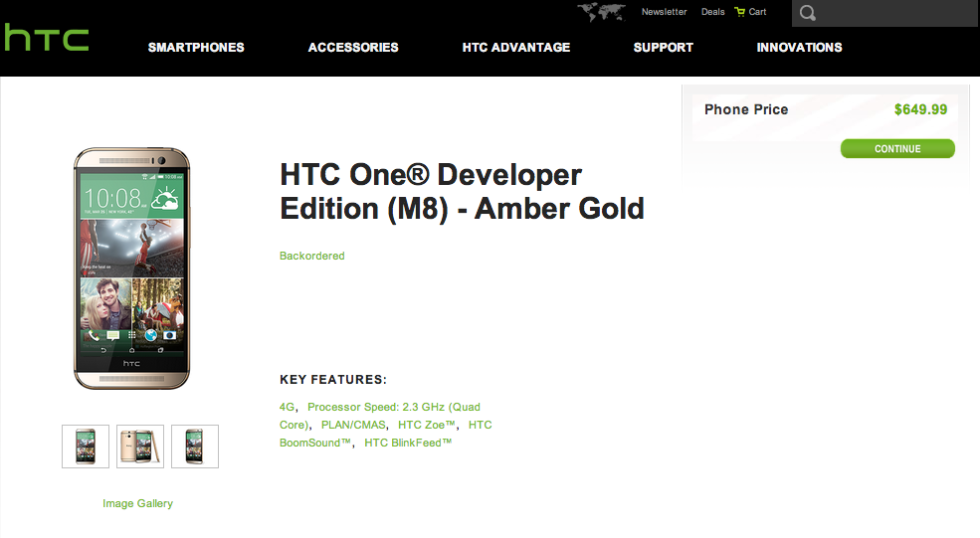Click the world map region icon
The width and height of the screenshot is (980, 538).
tap(600, 13)
